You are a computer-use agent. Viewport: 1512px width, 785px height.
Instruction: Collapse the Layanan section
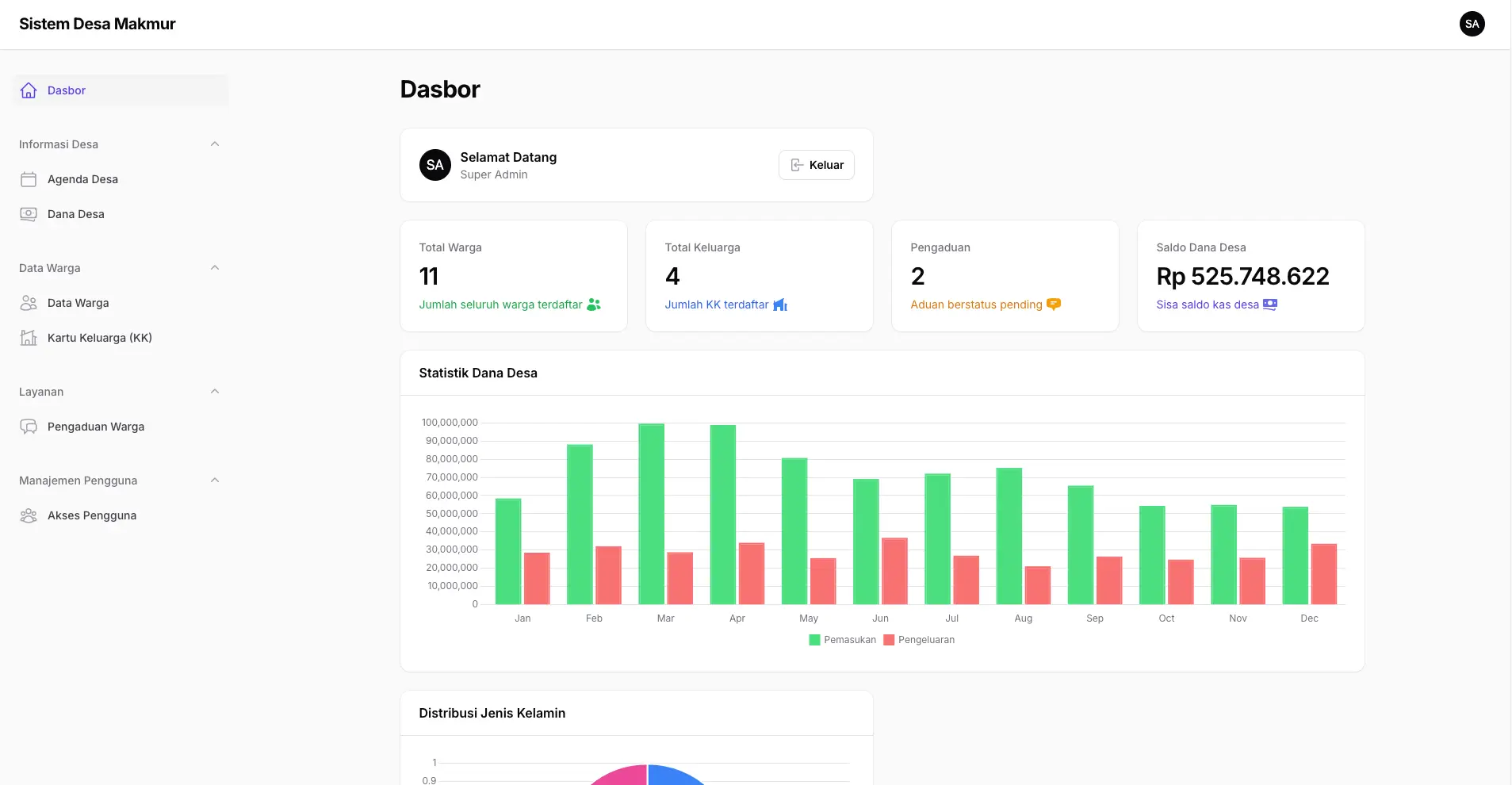click(x=215, y=392)
